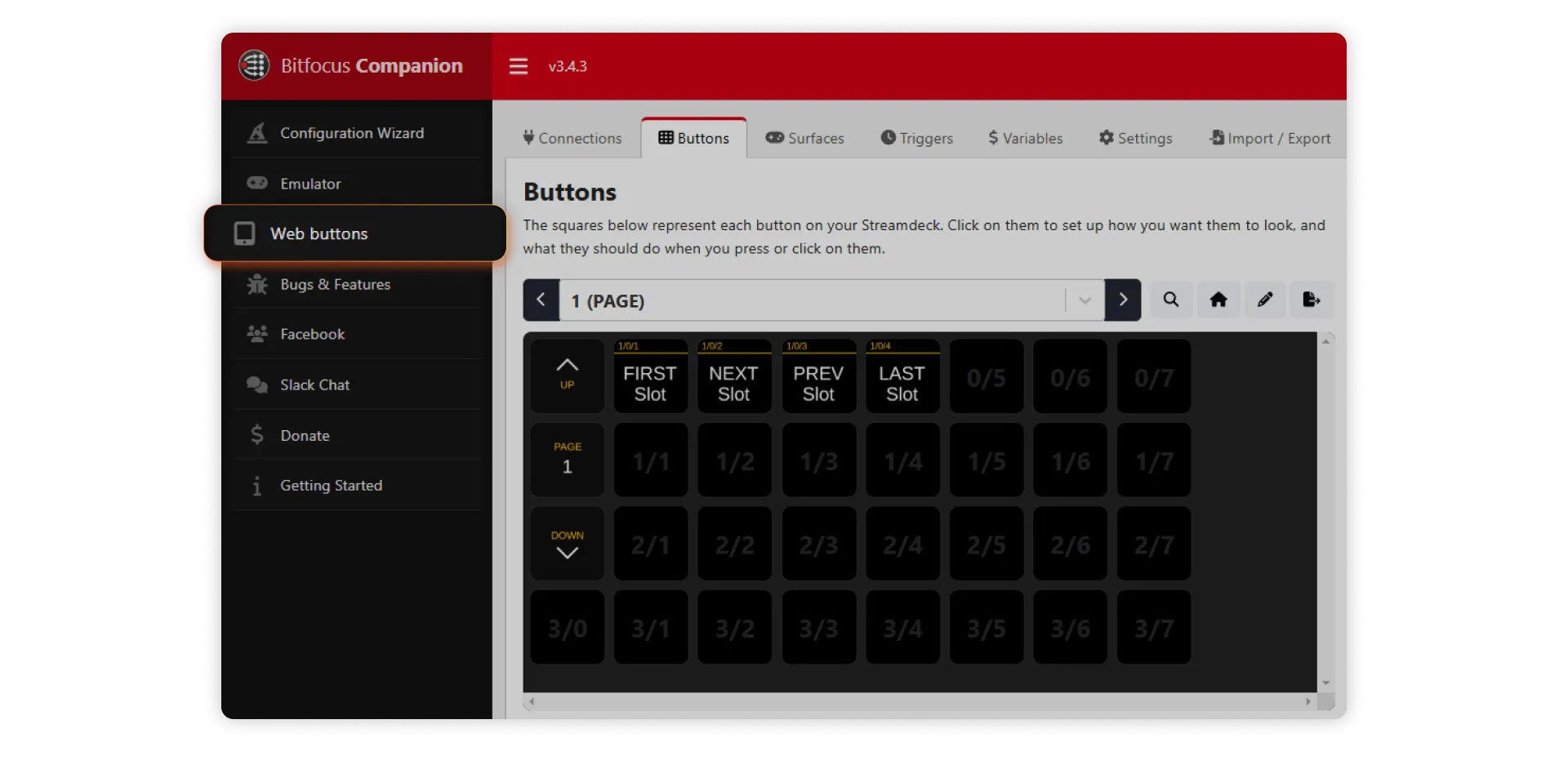
Task: Expand the page dropdown chevron arrow
Action: (x=1085, y=300)
